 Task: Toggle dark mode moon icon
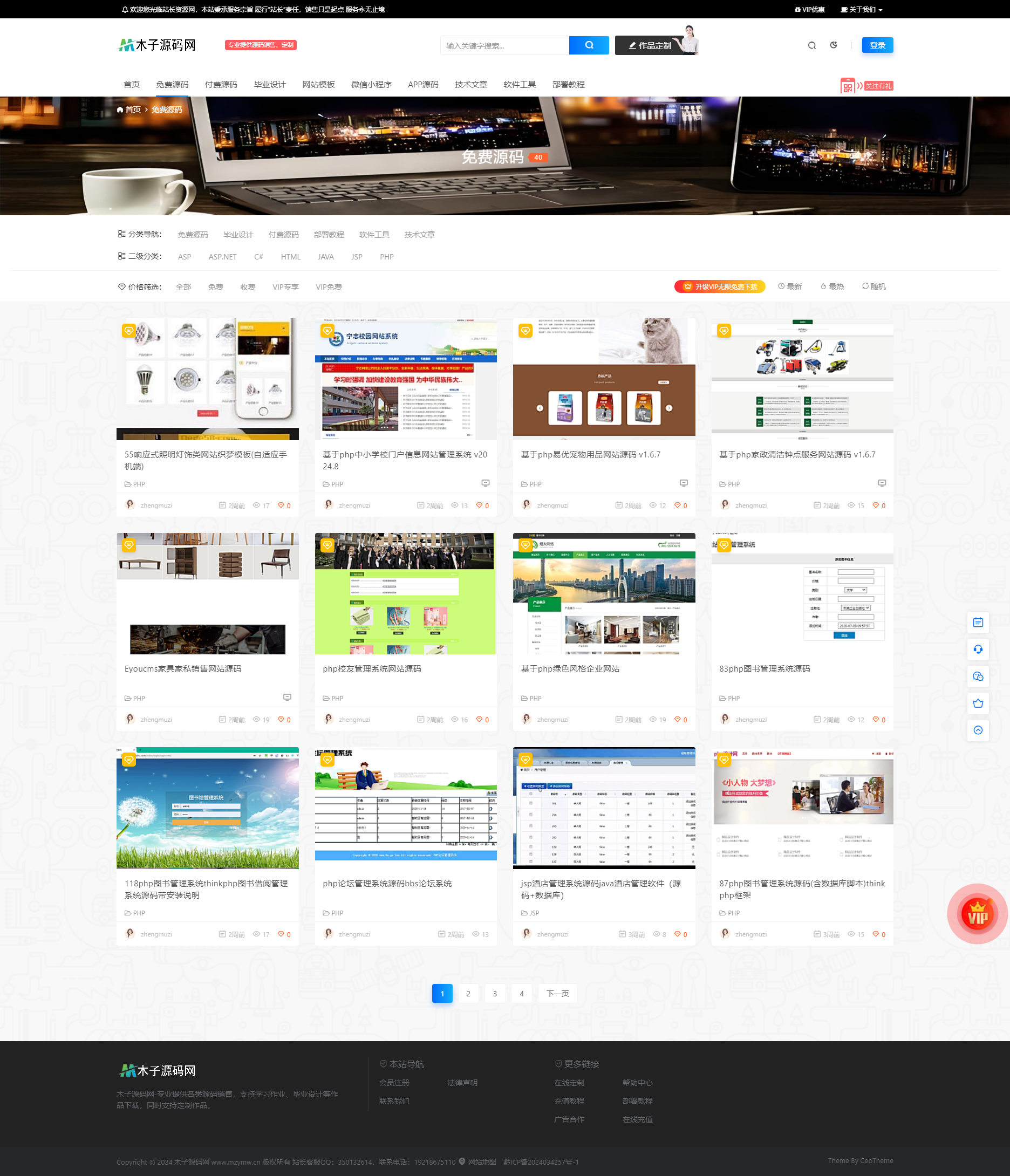click(x=834, y=45)
